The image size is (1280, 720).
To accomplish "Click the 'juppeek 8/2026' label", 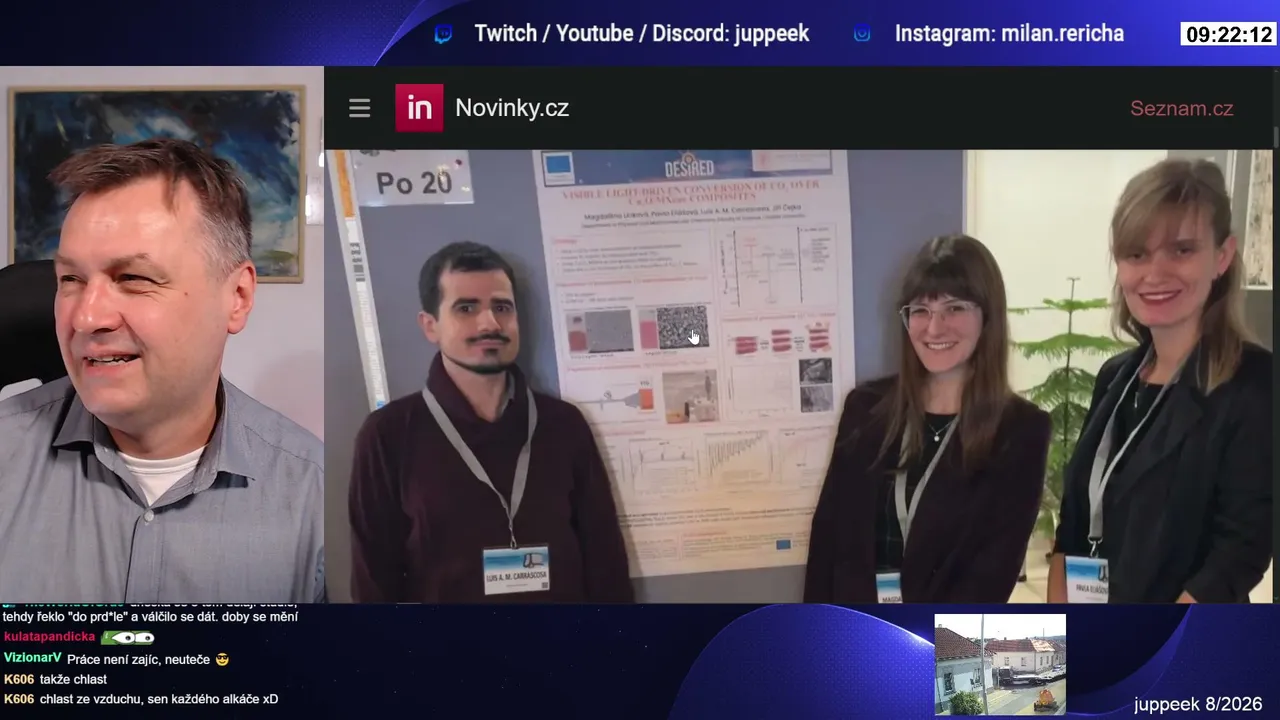I will tap(1198, 704).
